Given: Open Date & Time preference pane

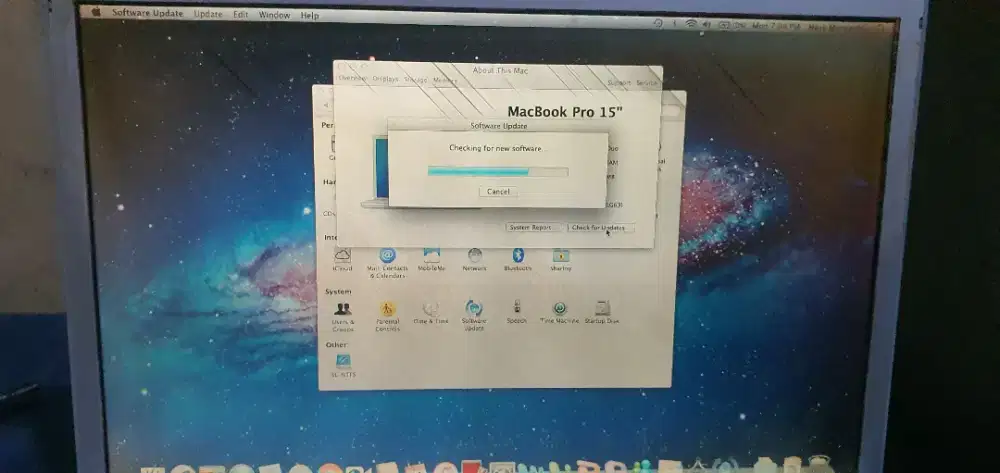Looking at the screenshot, I should [x=431, y=314].
